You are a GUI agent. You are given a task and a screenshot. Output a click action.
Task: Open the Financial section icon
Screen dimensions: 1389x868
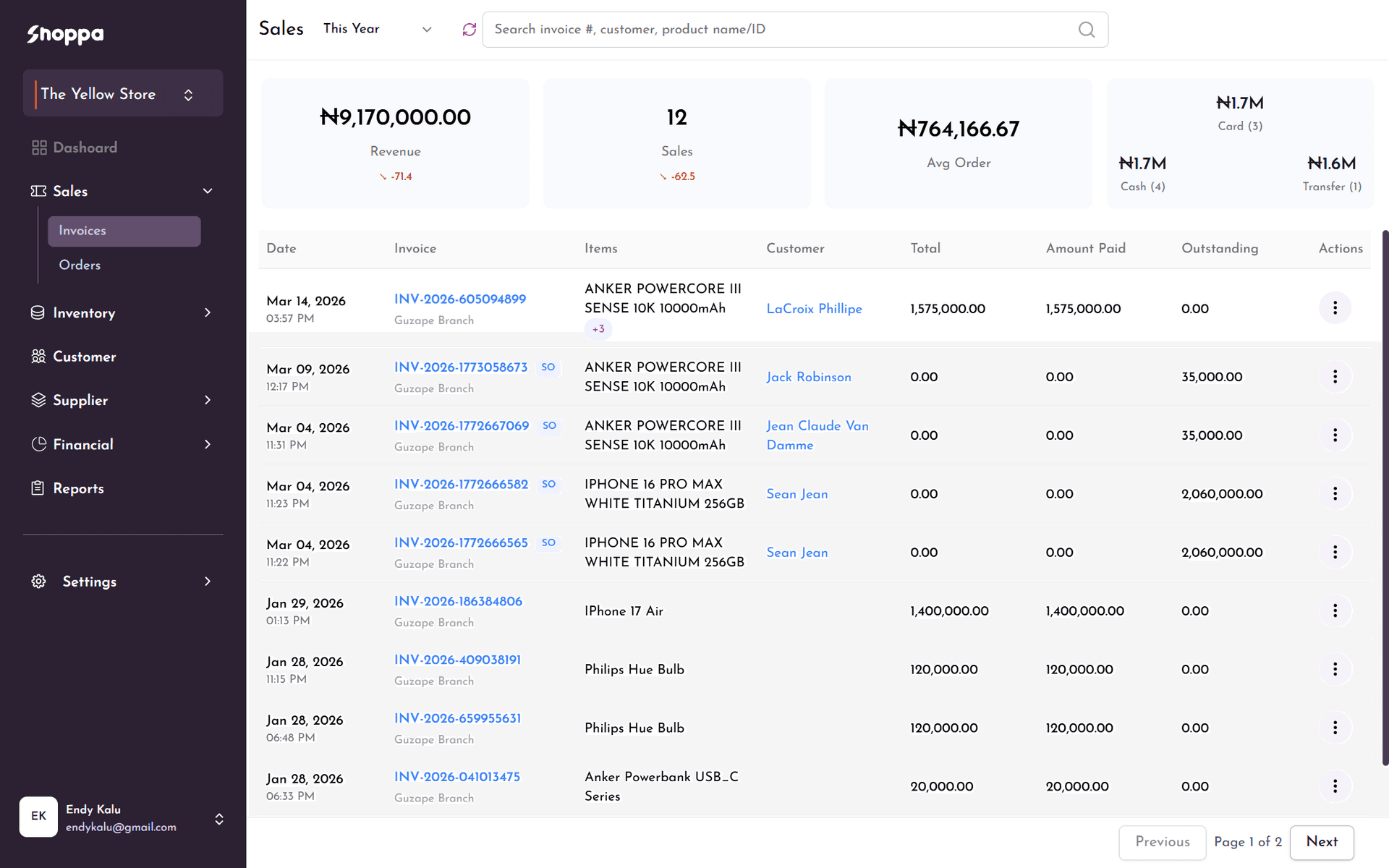point(39,444)
